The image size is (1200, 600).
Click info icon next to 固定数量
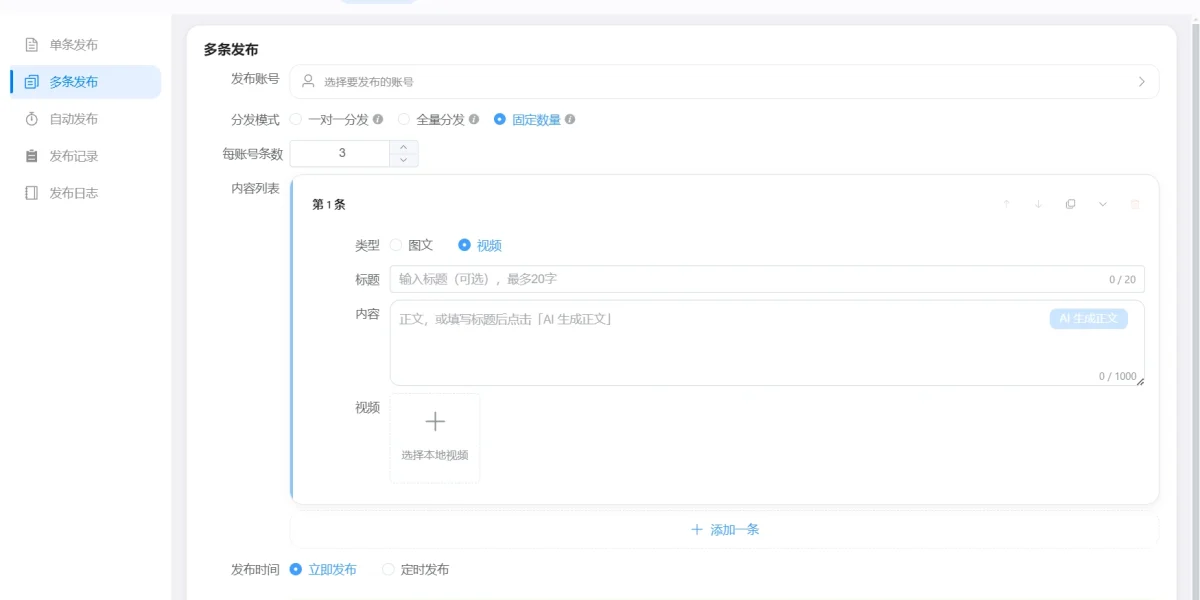pyautogui.click(x=570, y=119)
